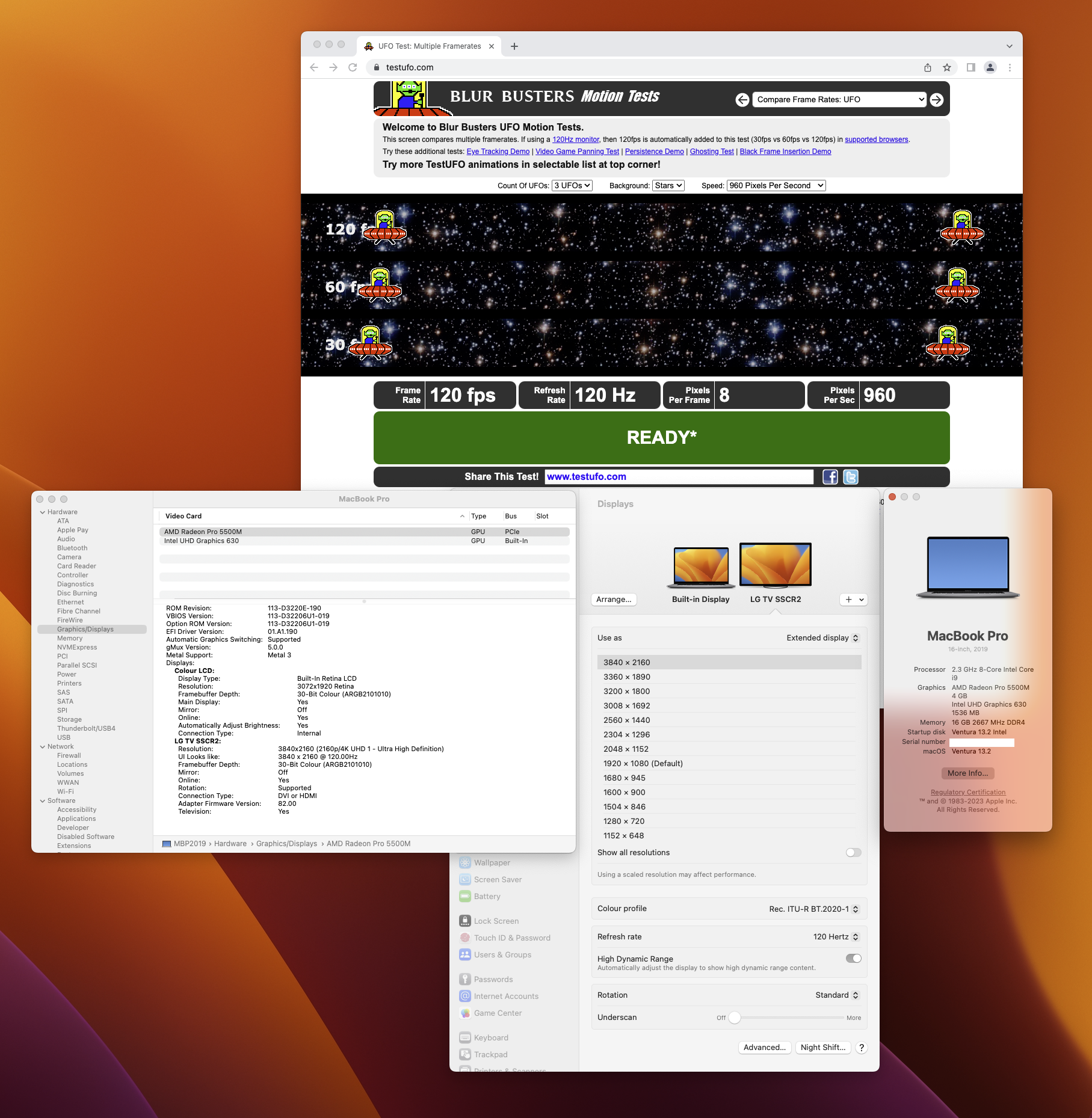Image resolution: width=1092 pixels, height=1118 pixels.
Task: Click the Displays help question mark
Action: tap(862, 1048)
